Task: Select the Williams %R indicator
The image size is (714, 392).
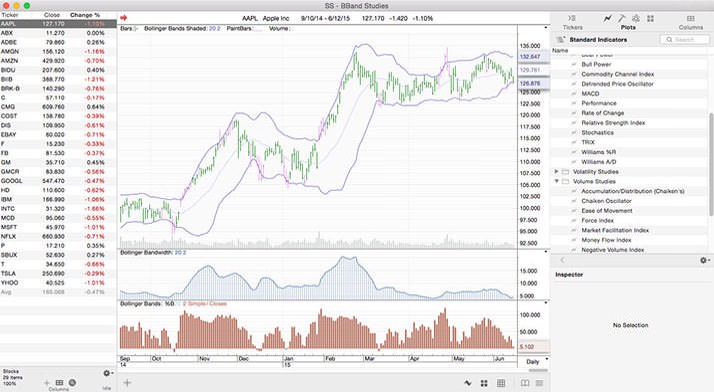Action: click(x=599, y=152)
